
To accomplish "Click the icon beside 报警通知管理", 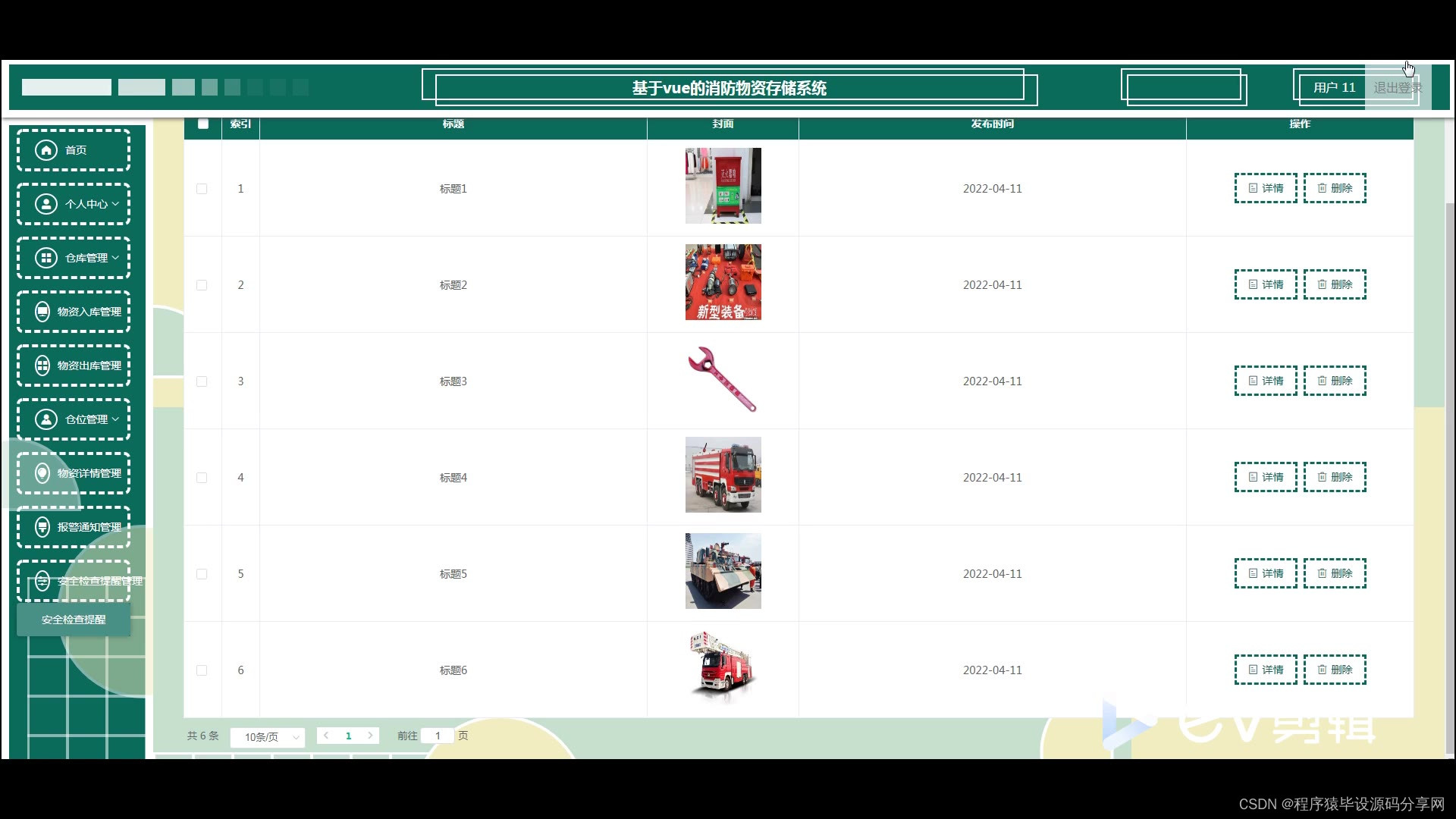I will pyautogui.click(x=42, y=527).
